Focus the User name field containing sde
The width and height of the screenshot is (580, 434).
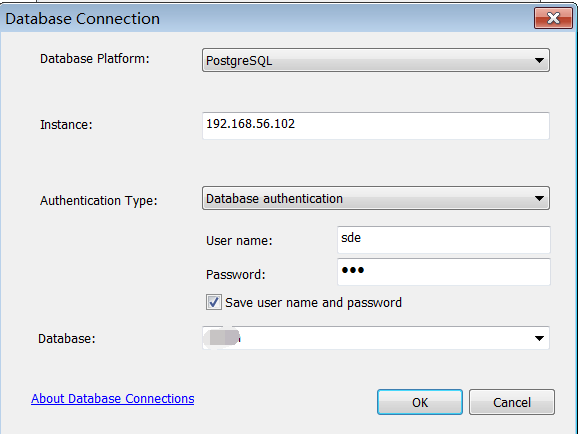pos(444,240)
